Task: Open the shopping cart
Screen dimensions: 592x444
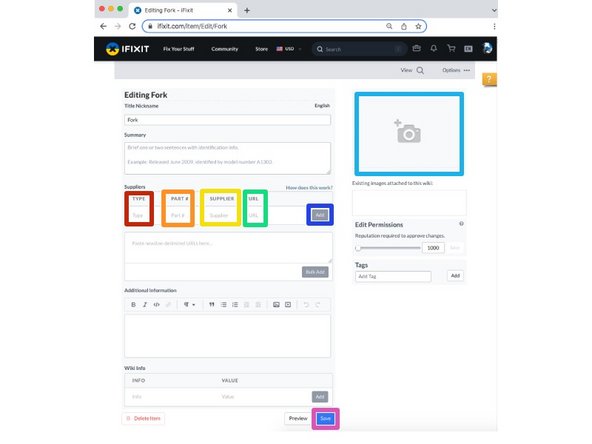Action: click(x=451, y=48)
